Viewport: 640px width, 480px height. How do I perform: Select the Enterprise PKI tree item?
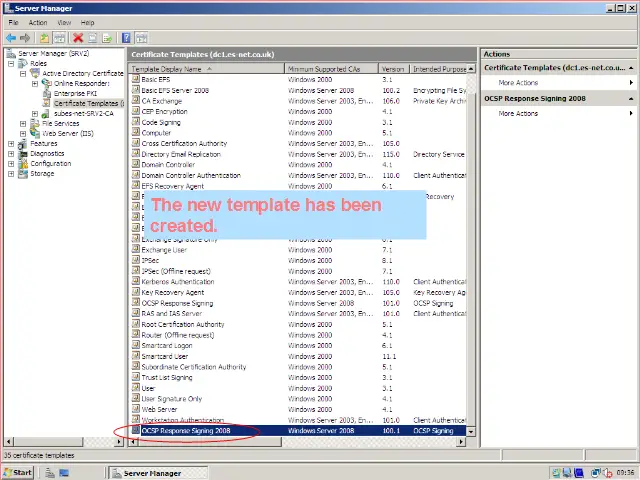[75, 93]
